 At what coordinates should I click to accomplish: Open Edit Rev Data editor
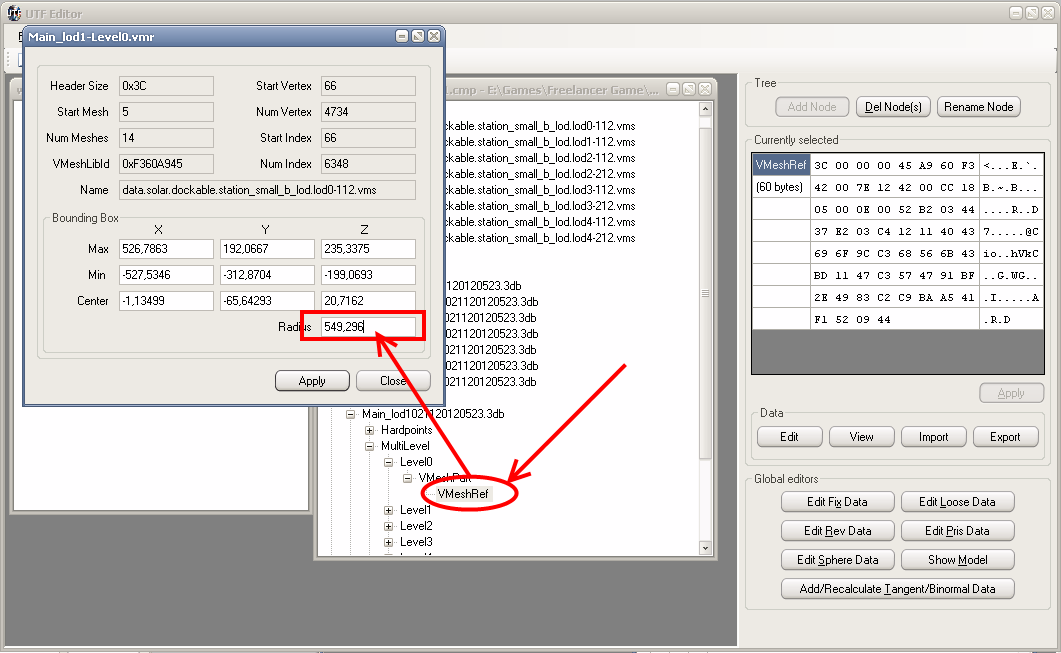[837, 531]
